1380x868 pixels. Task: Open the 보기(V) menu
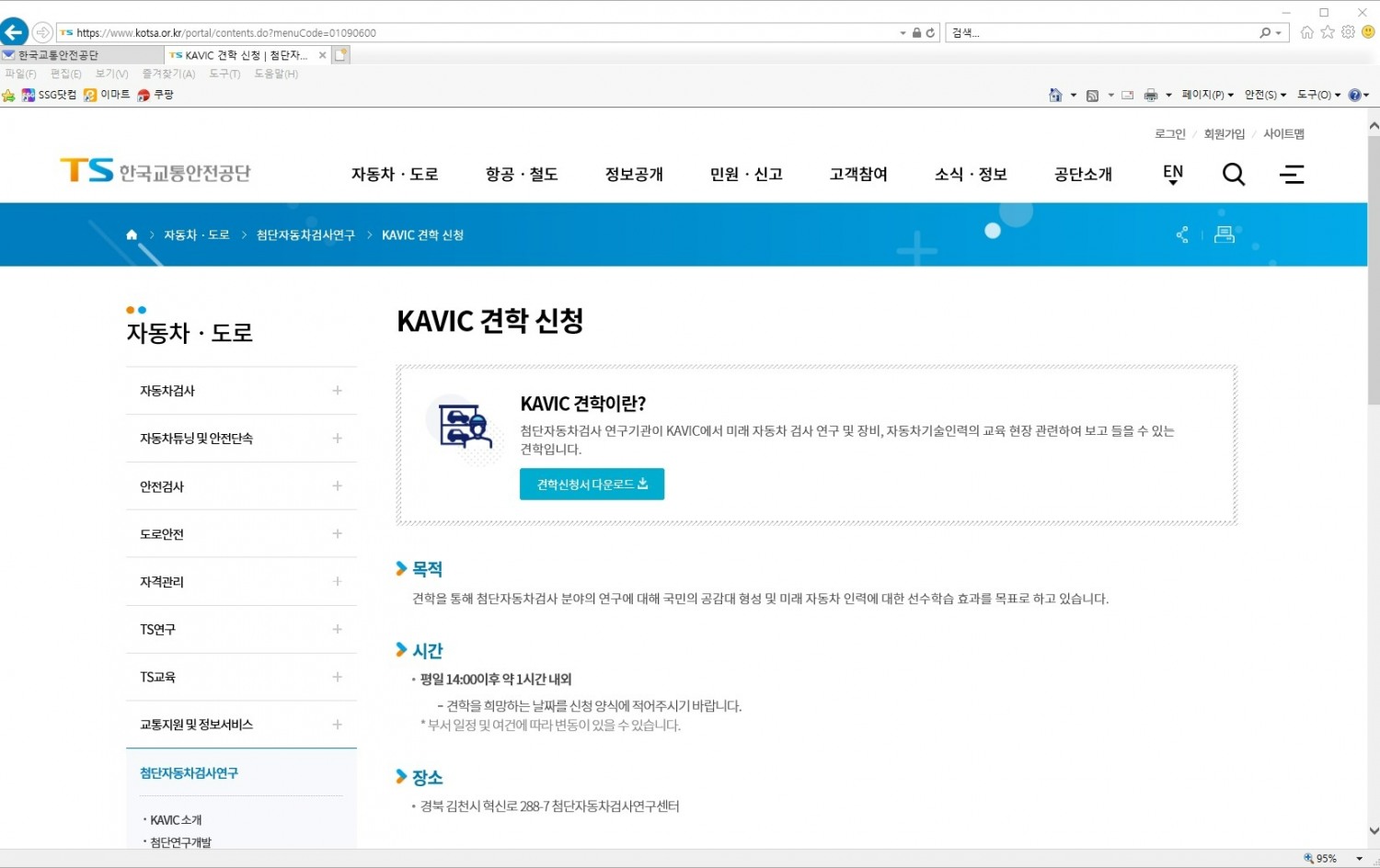[109, 74]
